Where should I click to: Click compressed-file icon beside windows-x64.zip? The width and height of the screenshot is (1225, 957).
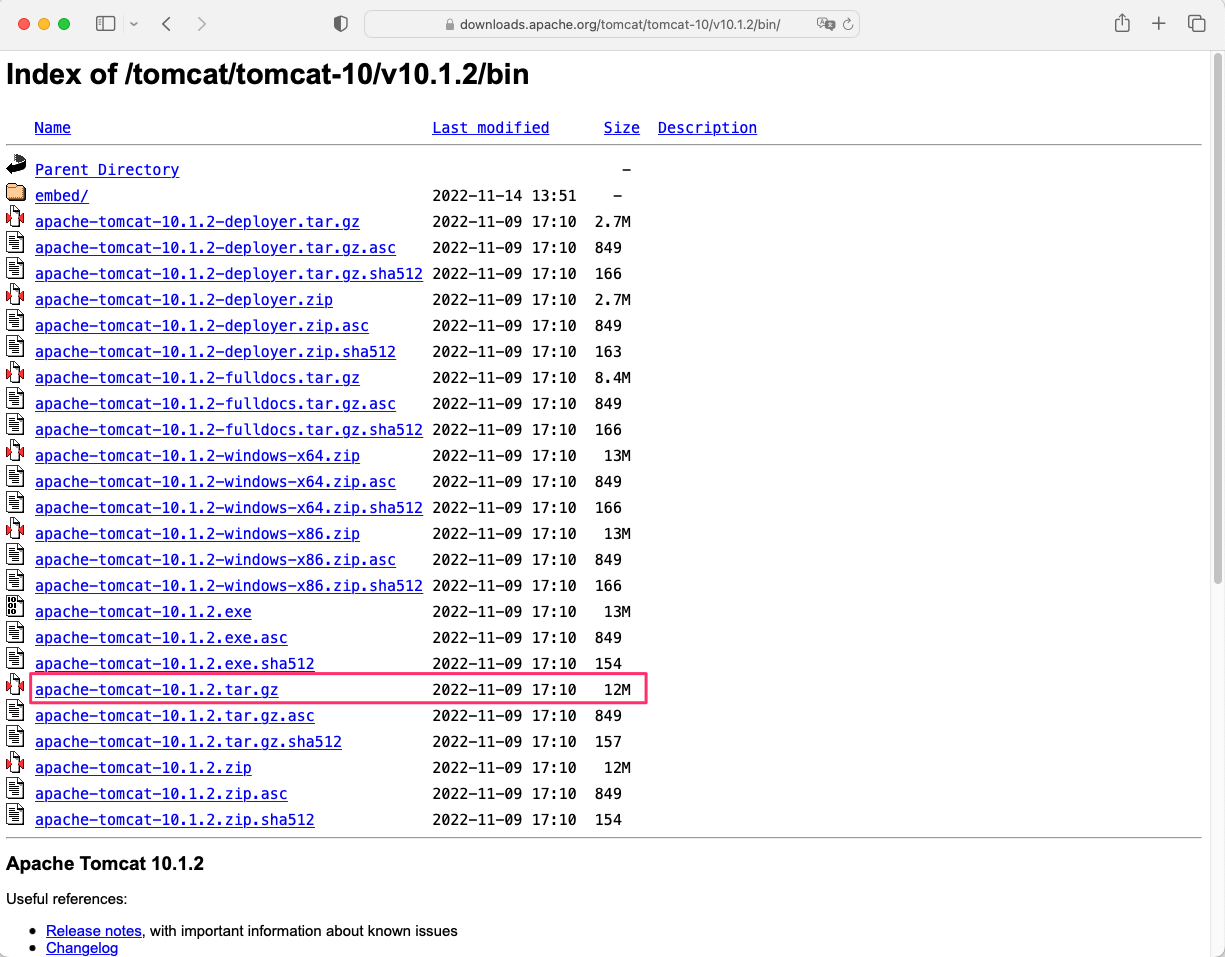[15, 451]
